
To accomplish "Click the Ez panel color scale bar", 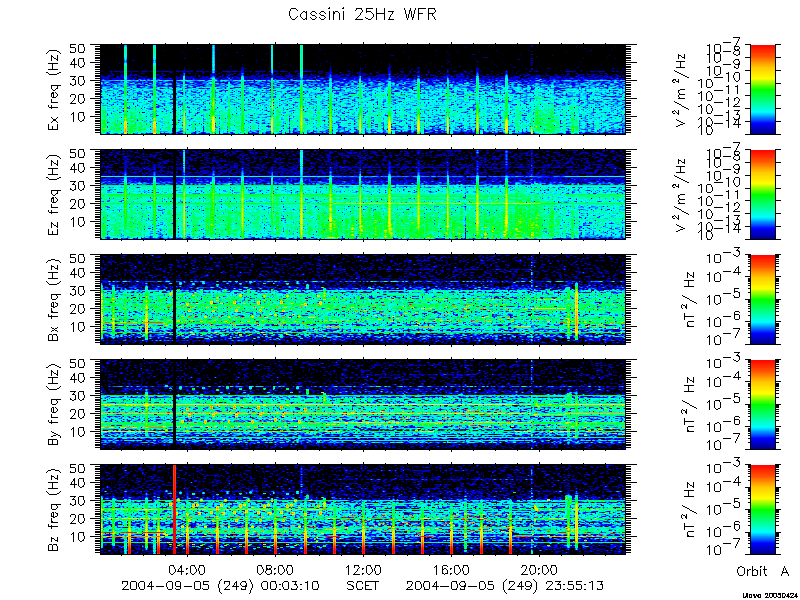I will 762,194.
